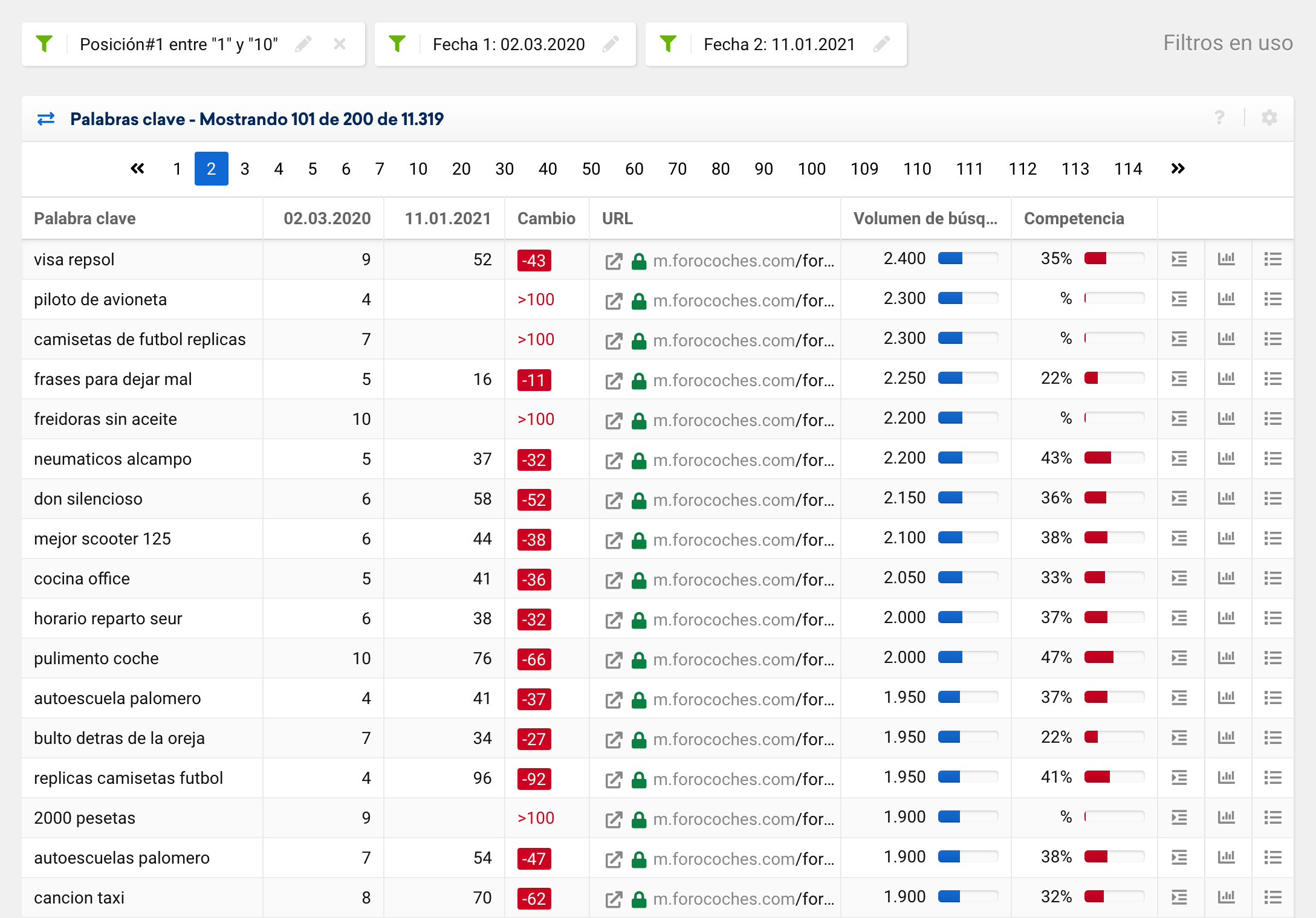
Task: Edit the Posición#1 filter with pencil icon
Action: pyautogui.click(x=303, y=44)
